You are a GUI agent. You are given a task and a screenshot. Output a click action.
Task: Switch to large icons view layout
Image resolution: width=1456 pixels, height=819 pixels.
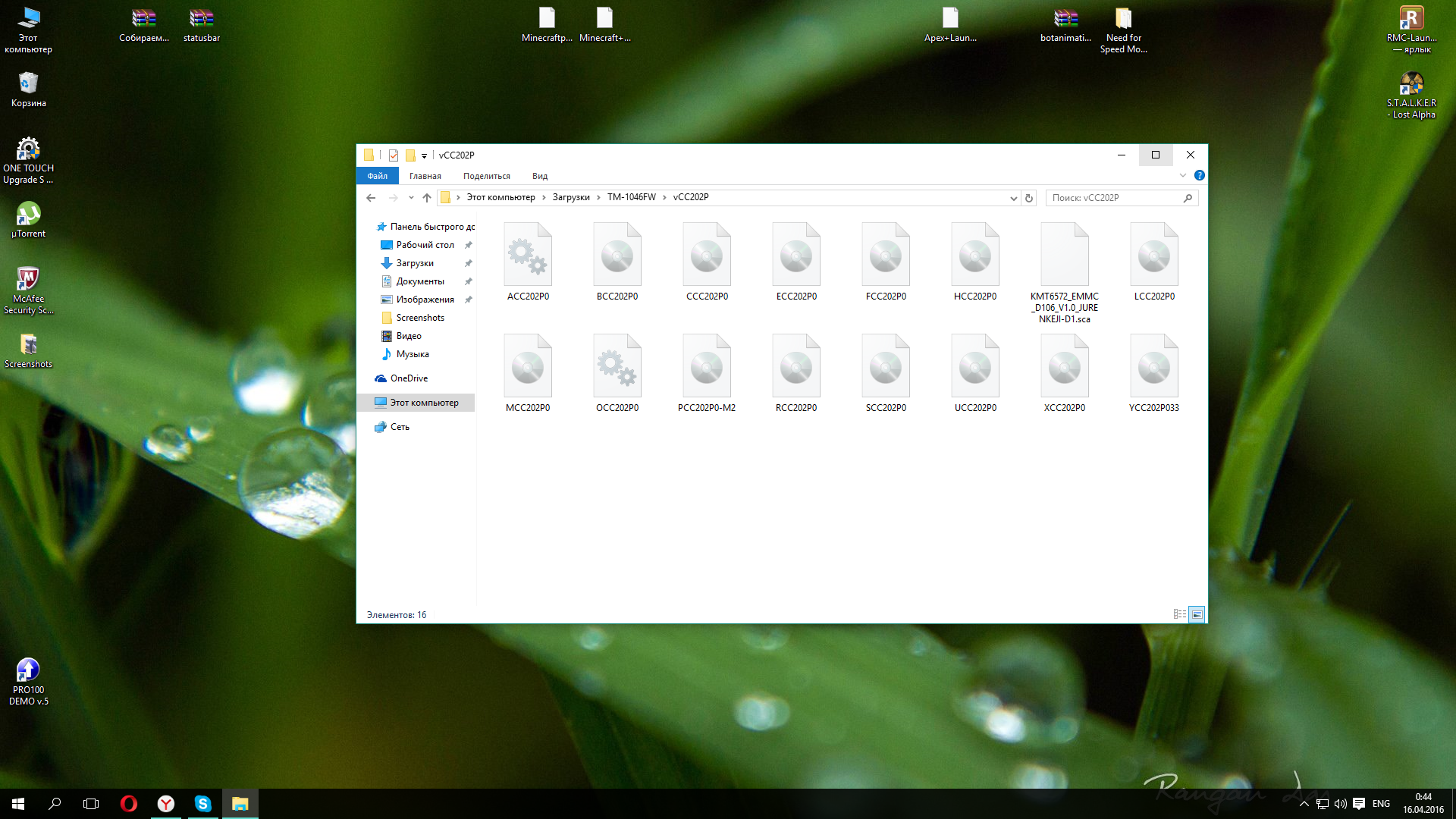[1197, 614]
